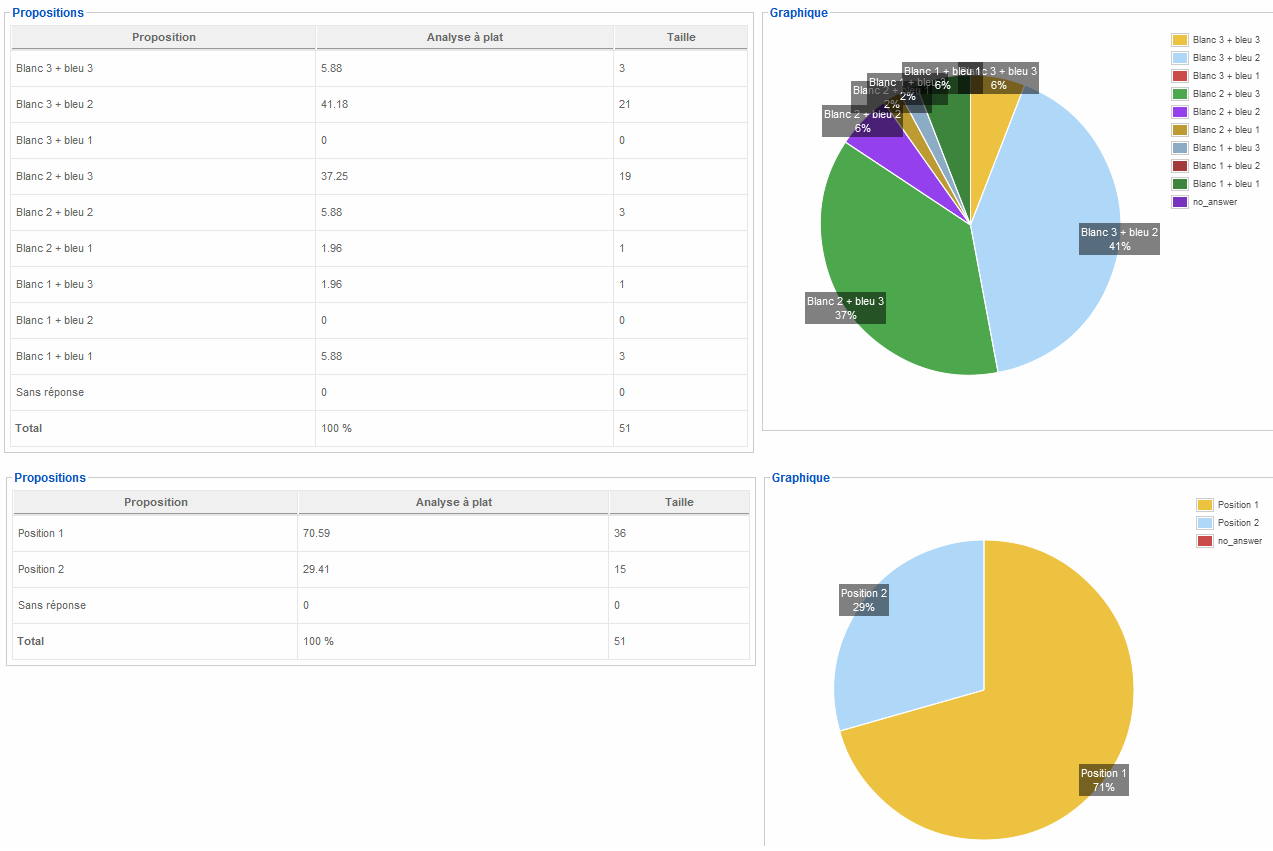Click the purple Blanc 2 + bleu 2 legend swatch
The width and height of the screenshot is (1273, 851).
(1179, 112)
